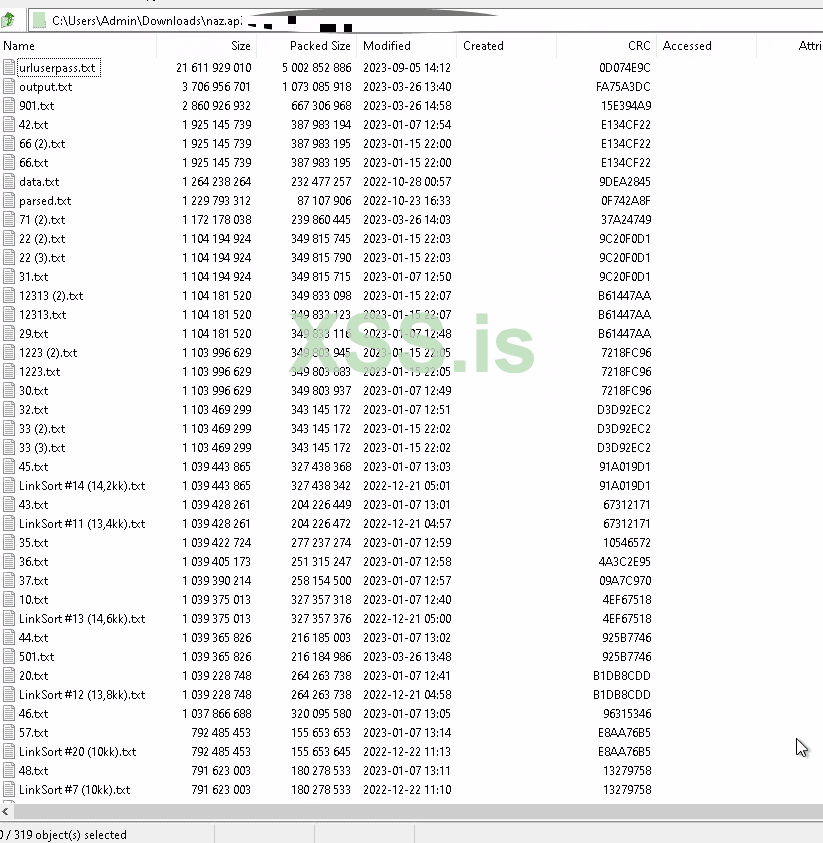
Task: Click file name 35.txt
Action: click(33, 542)
